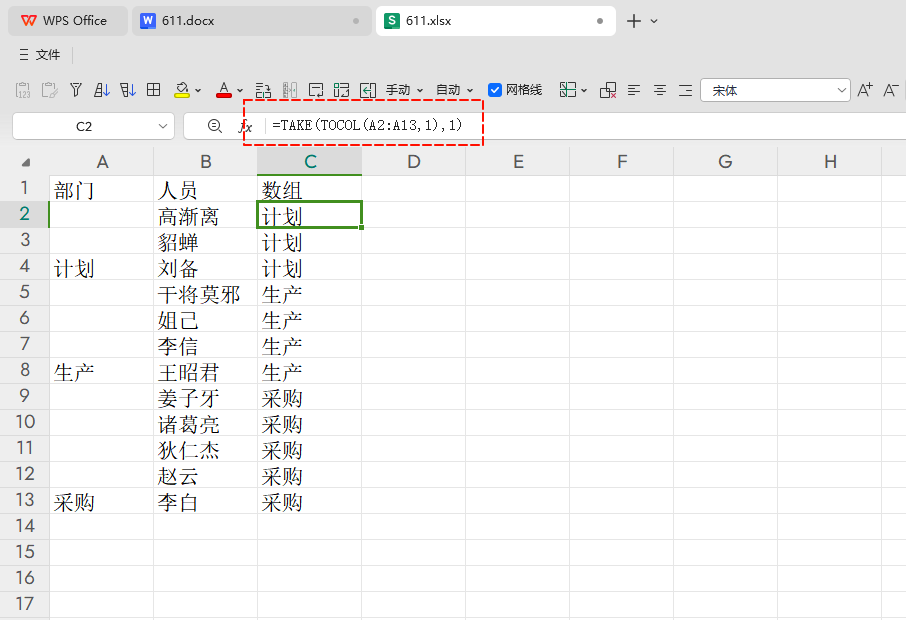Open the font color dropdown arrow

point(240,91)
